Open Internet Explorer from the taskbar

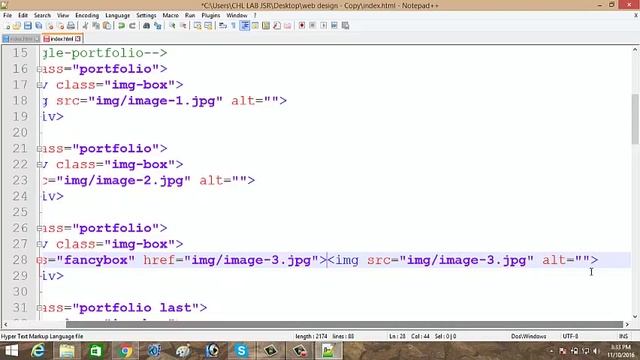click(x=38, y=351)
